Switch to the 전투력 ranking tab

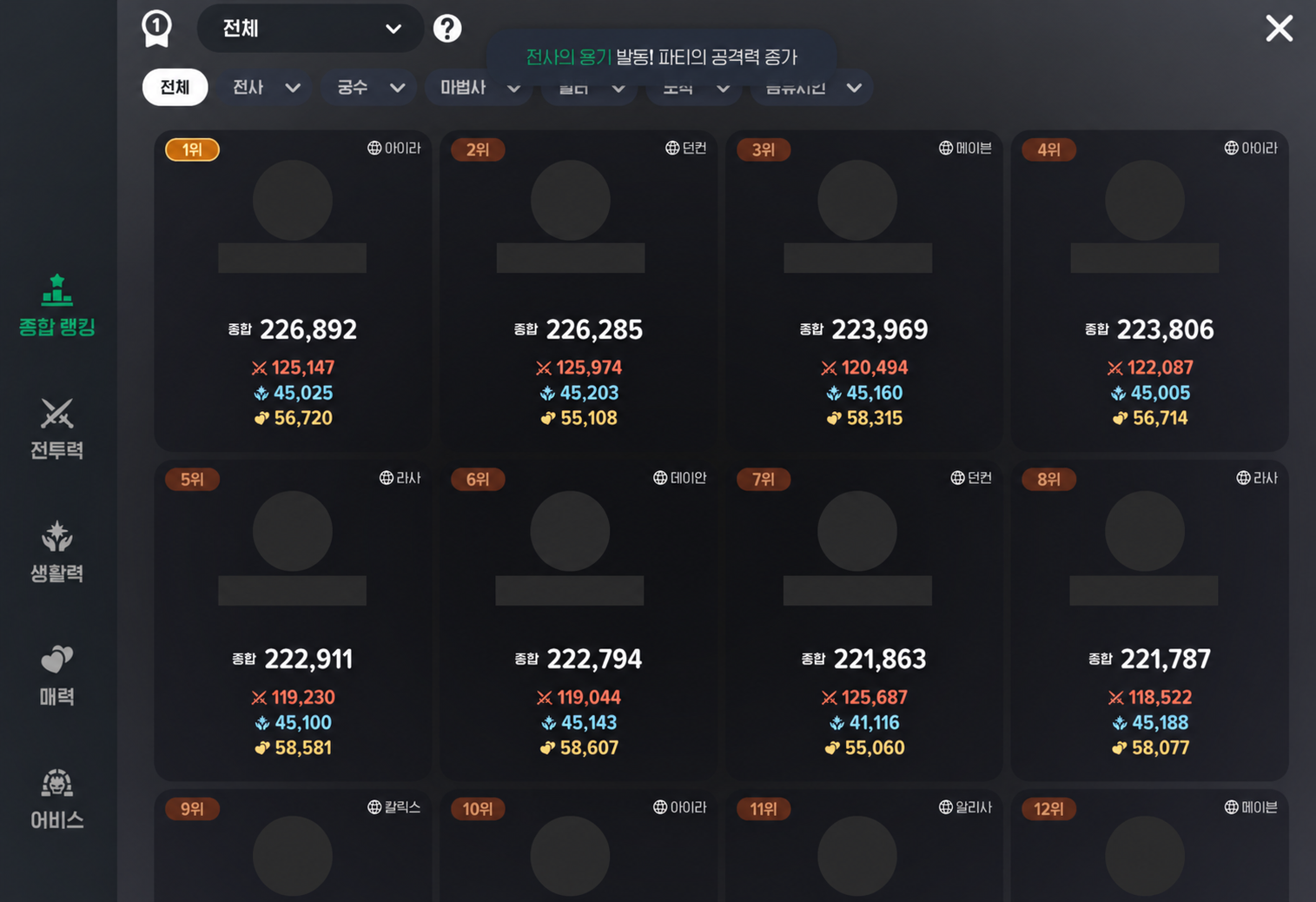click(x=57, y=428)
